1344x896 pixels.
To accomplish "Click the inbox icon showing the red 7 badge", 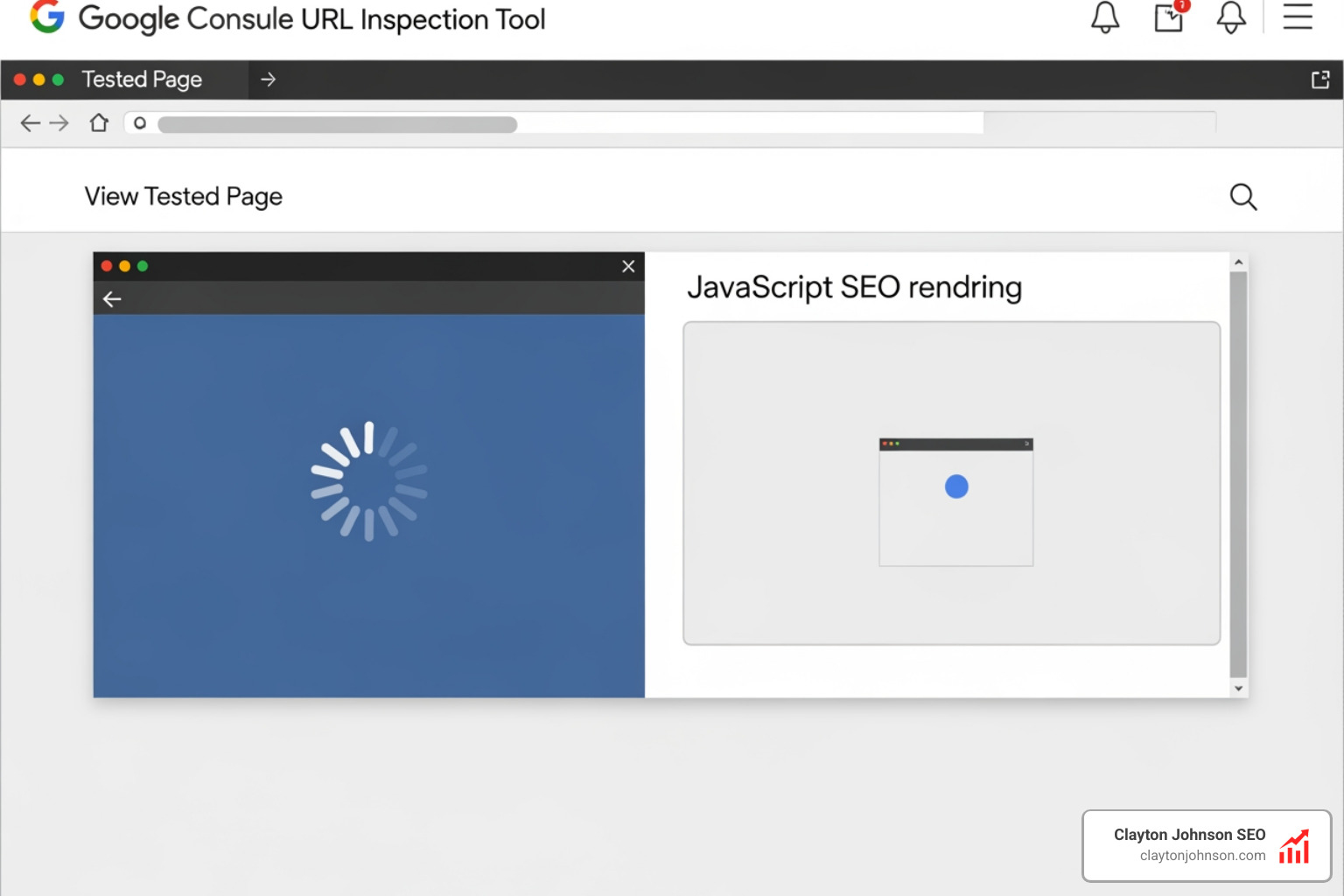I will [1168, 17].
